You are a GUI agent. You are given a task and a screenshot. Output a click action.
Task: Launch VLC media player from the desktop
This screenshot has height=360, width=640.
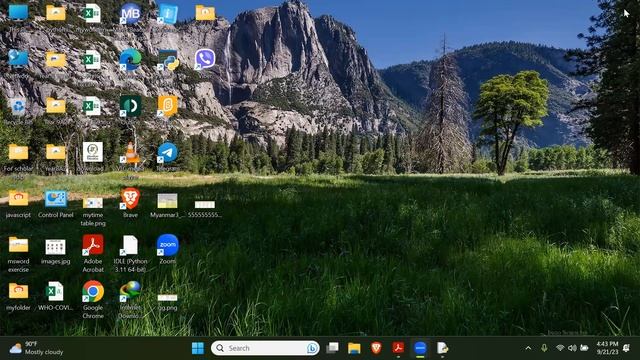click(x=130, y=154)
